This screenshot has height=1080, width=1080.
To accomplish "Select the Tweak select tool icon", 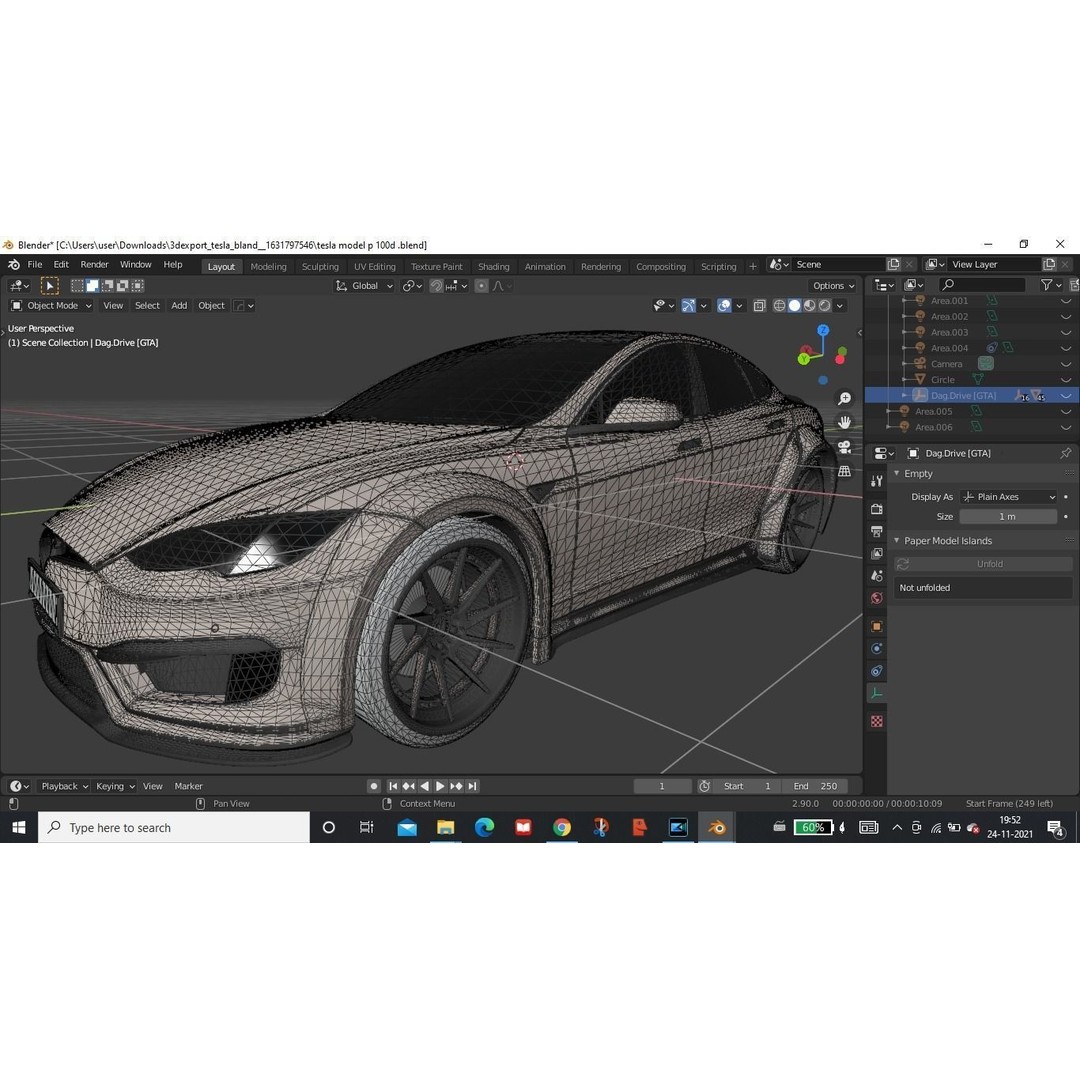I will (x=50, y=286).
